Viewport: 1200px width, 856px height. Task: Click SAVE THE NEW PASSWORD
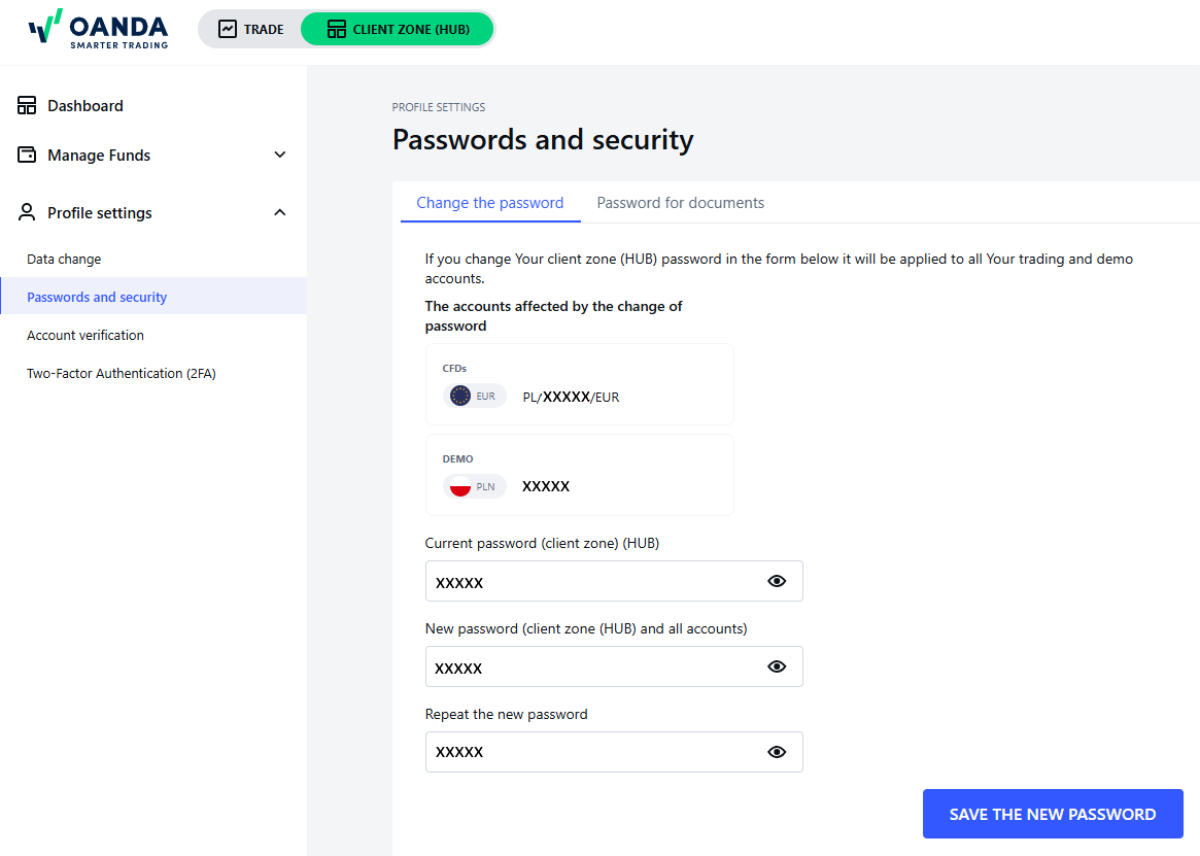point(1052,813)
